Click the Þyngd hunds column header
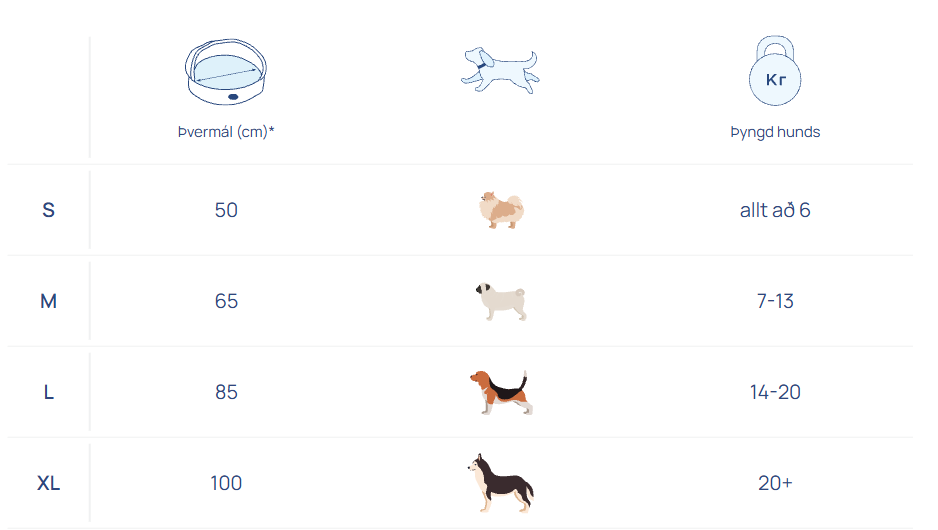This screenshot has height=530, width=938. point(775,132)
